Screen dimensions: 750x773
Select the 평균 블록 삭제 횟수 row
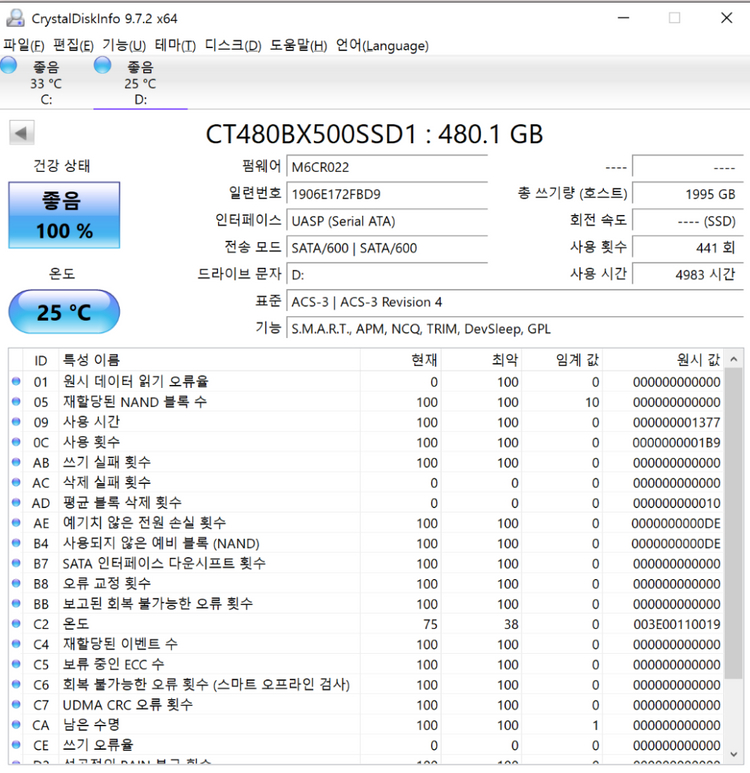tap(367, 503)
